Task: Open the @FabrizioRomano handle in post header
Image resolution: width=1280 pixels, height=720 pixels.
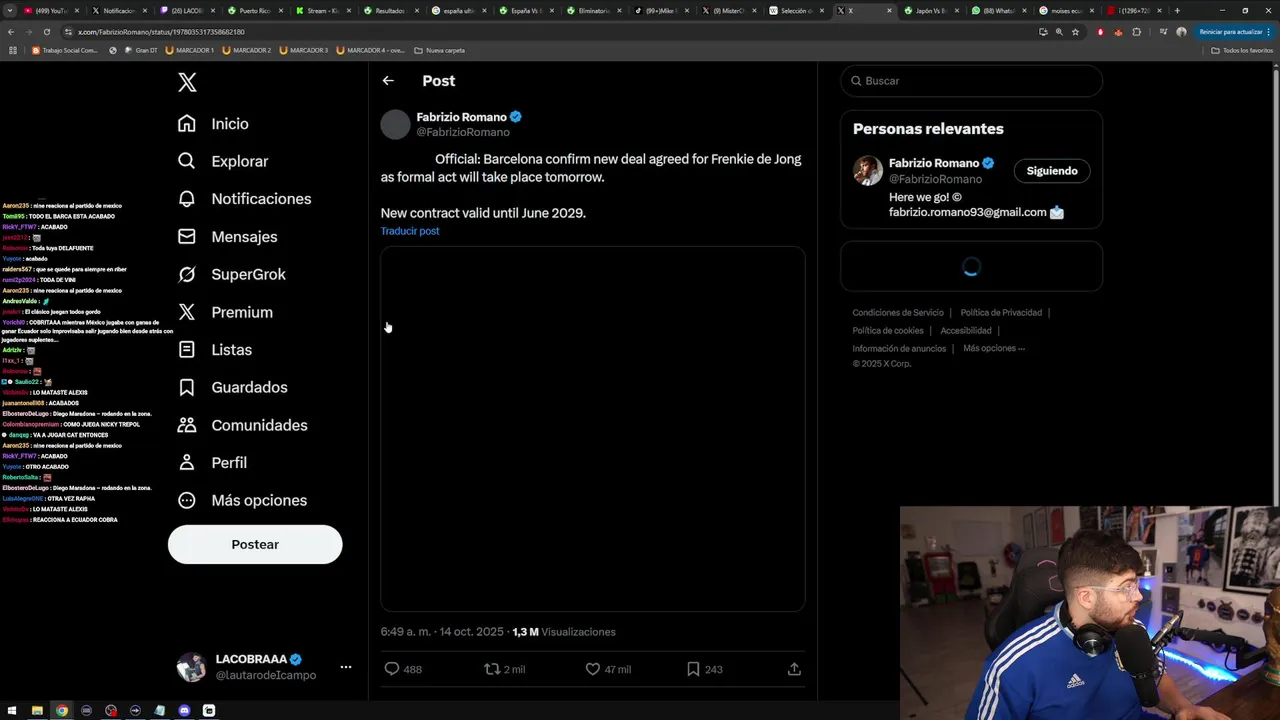Action: pyautogui.click(x=463, y=132)
